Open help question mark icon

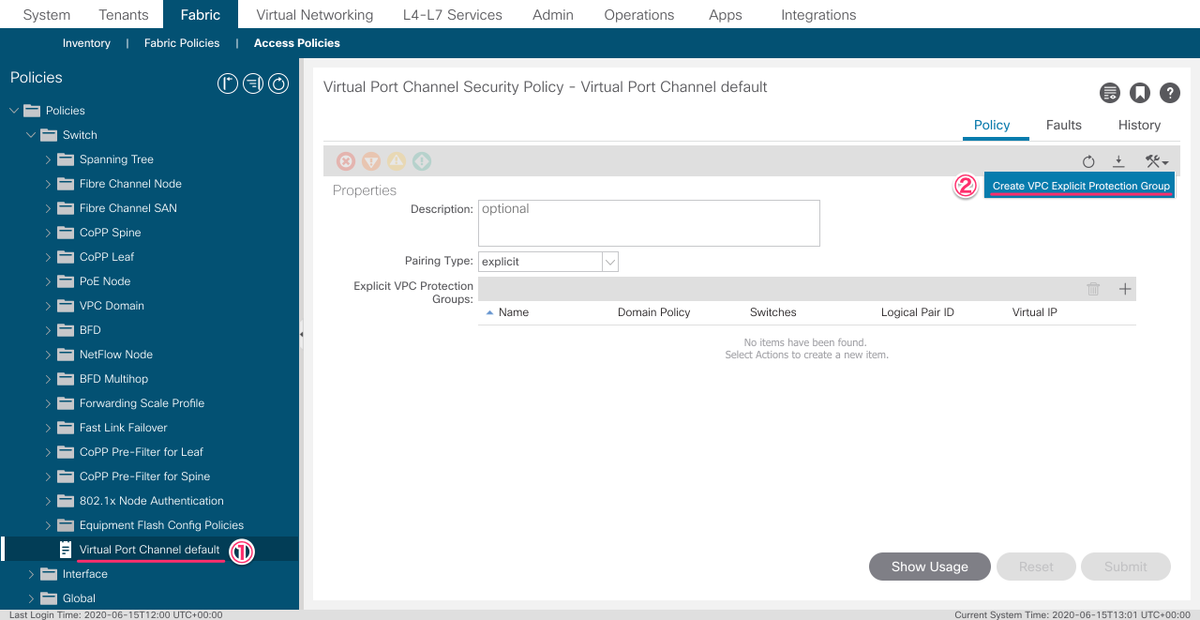point(1170,93)
